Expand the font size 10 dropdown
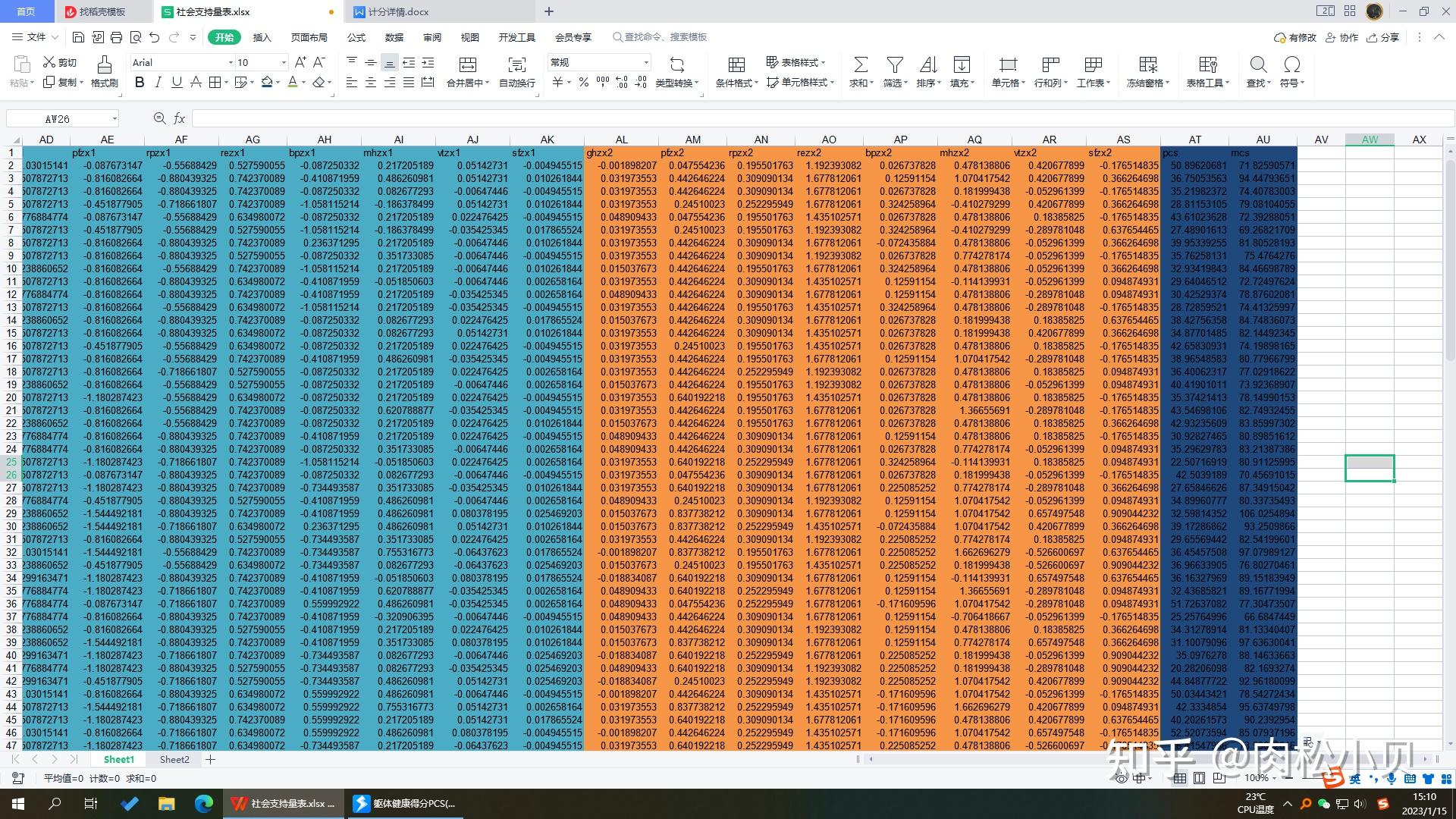This screenshot has height=819, width=1456. click(284, 63)
